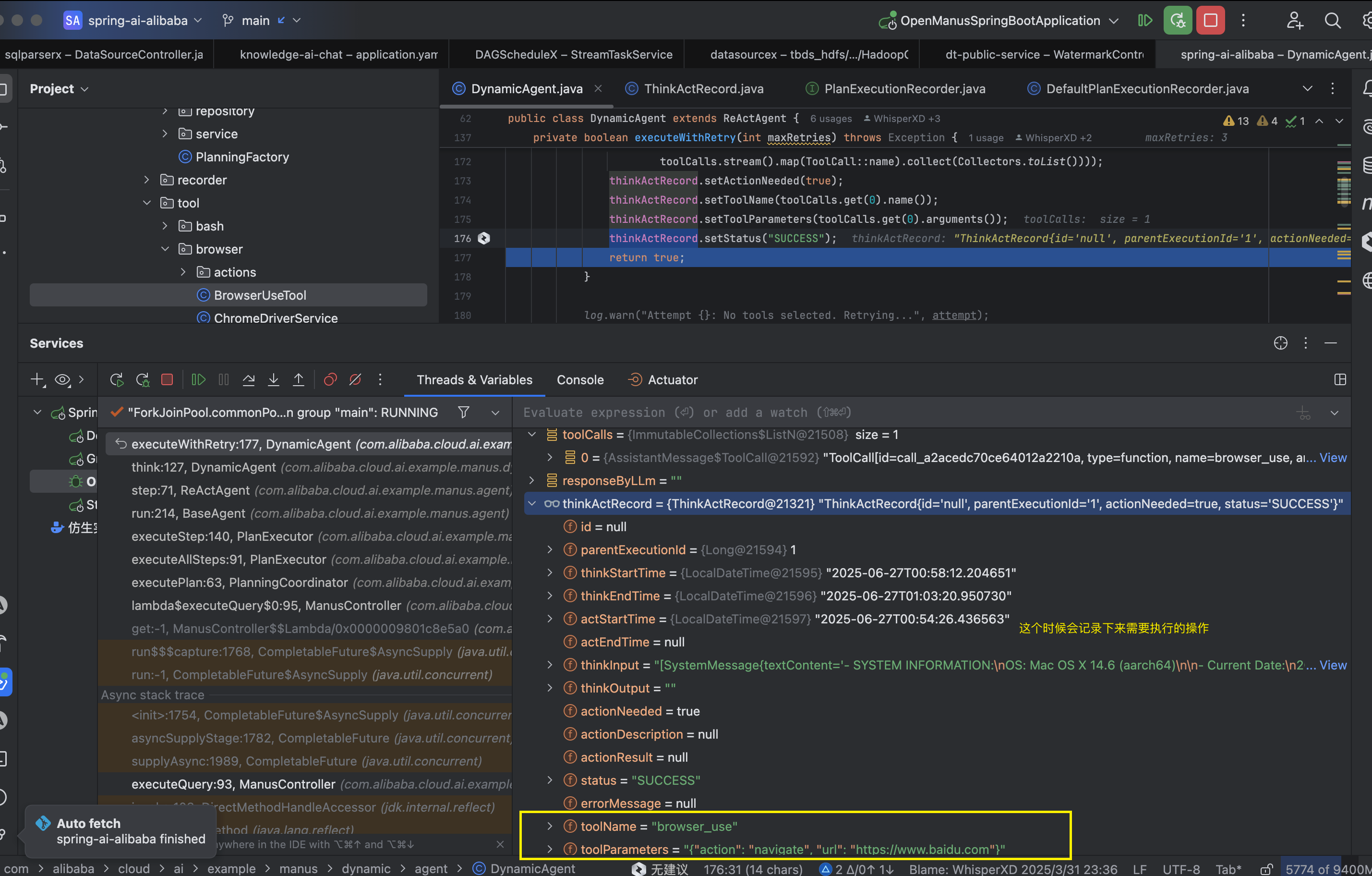The image size is (1372, 876).
Task: Toggle the breakpoint at line 176
Action: point(484,238)
